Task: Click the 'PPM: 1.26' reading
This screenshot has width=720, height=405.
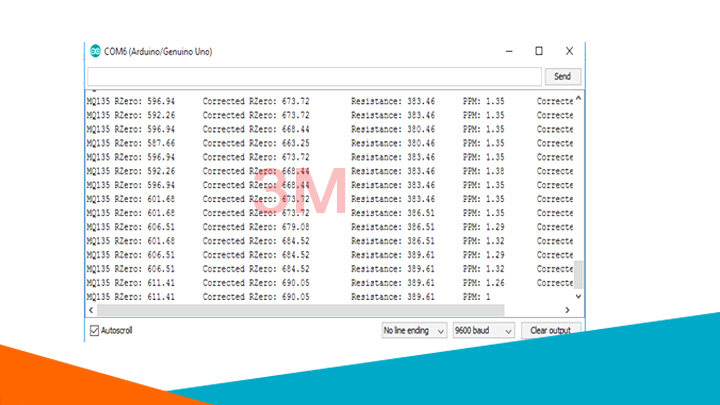Action: pyautogui.click(x=484, y=283)
